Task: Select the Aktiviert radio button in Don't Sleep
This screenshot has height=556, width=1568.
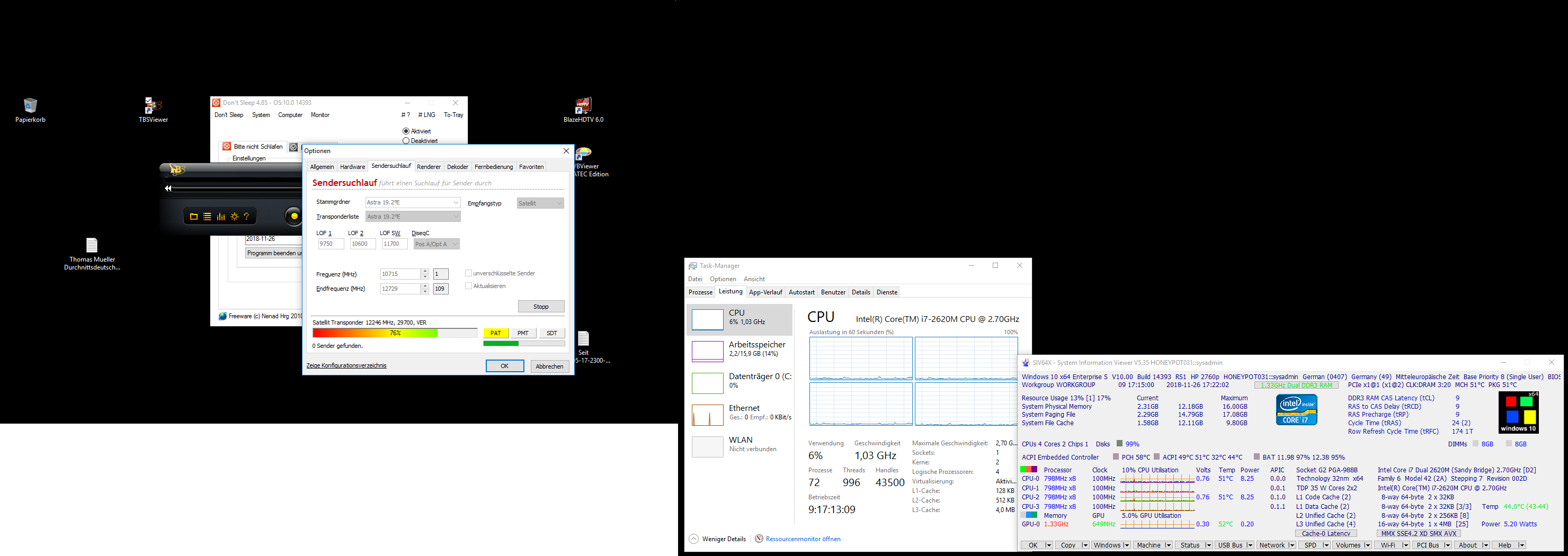Action: point(406,131)
